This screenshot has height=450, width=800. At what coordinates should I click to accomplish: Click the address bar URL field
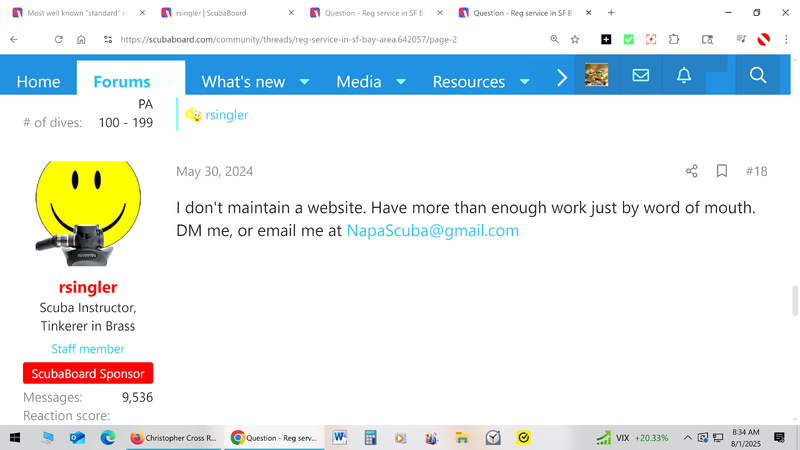click(300, 39)
